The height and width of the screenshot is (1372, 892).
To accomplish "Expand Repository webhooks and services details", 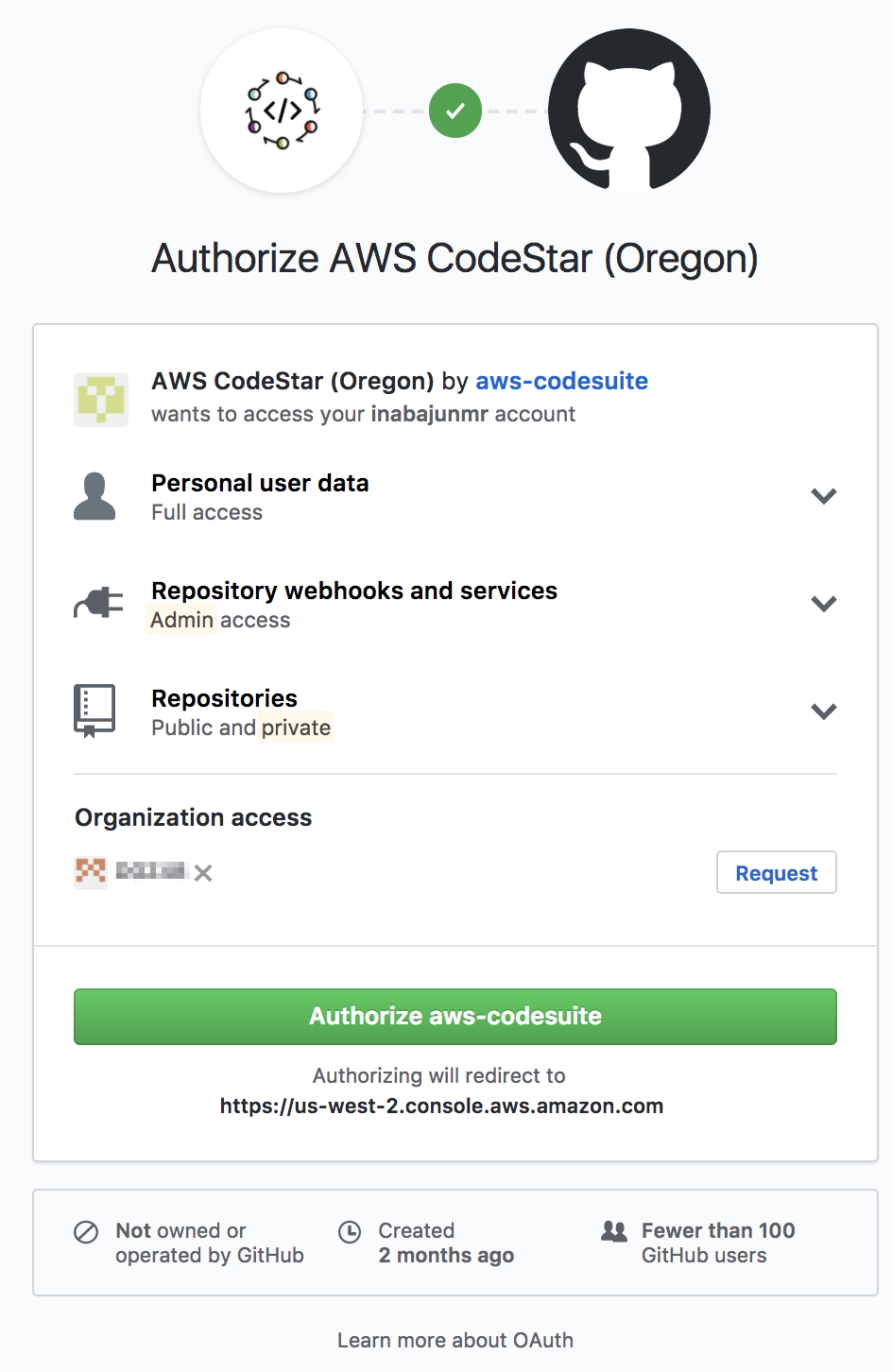I will (x=823, y=603).
